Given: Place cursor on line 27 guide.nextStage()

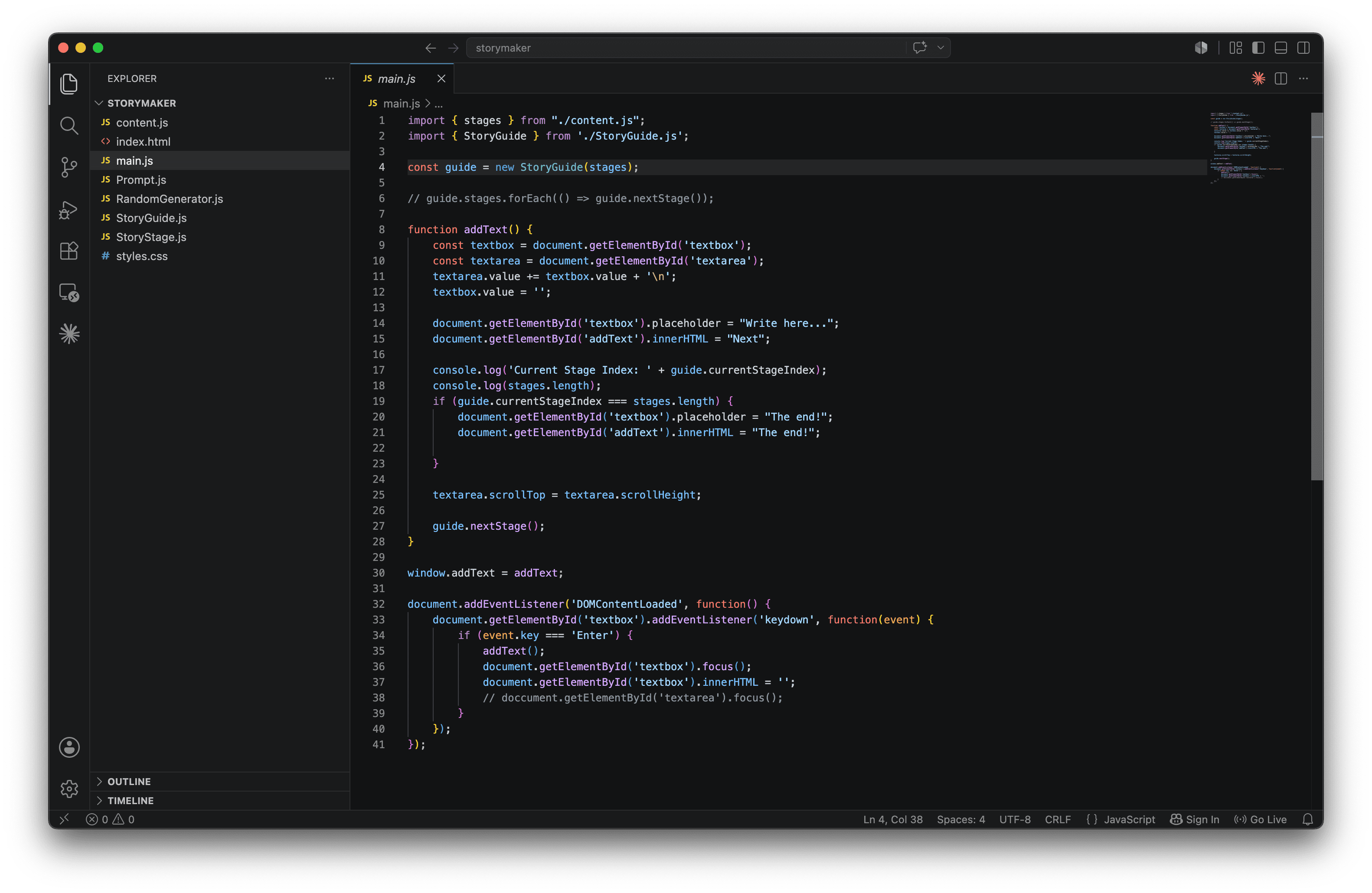Looking at the screenshot, I should (488, 526).
